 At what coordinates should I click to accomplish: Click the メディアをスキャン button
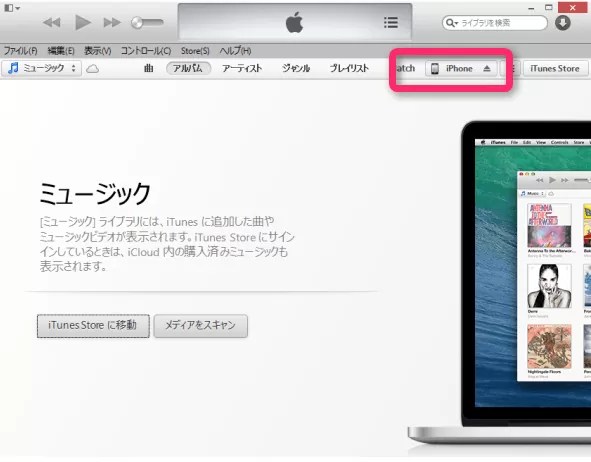pyautogui.click(x=201, y=326)
